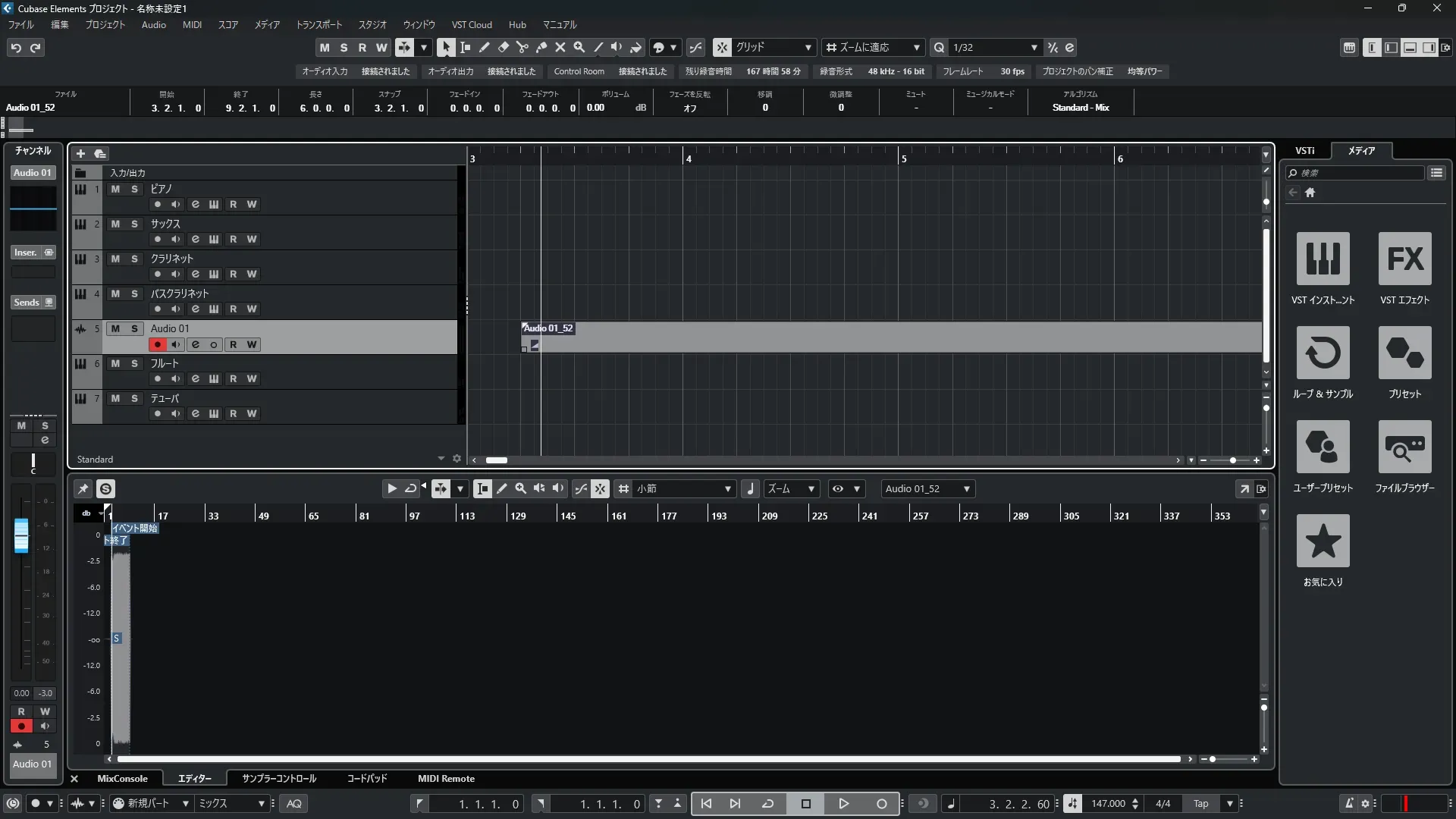Solo the サックス track

tap(134, 224)
